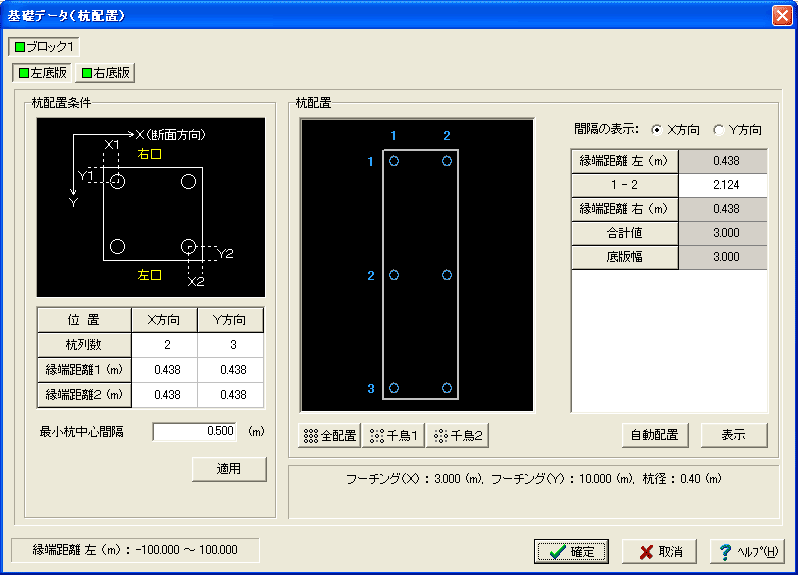
Task: Click the 表示 display button
Action: (x=734, y=435)
